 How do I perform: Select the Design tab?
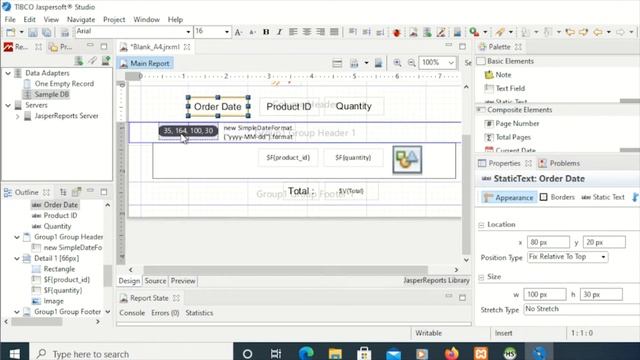[129, 281]
